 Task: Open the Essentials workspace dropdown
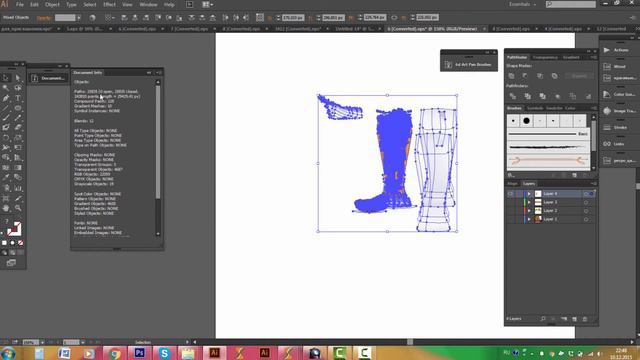(522, 4)
